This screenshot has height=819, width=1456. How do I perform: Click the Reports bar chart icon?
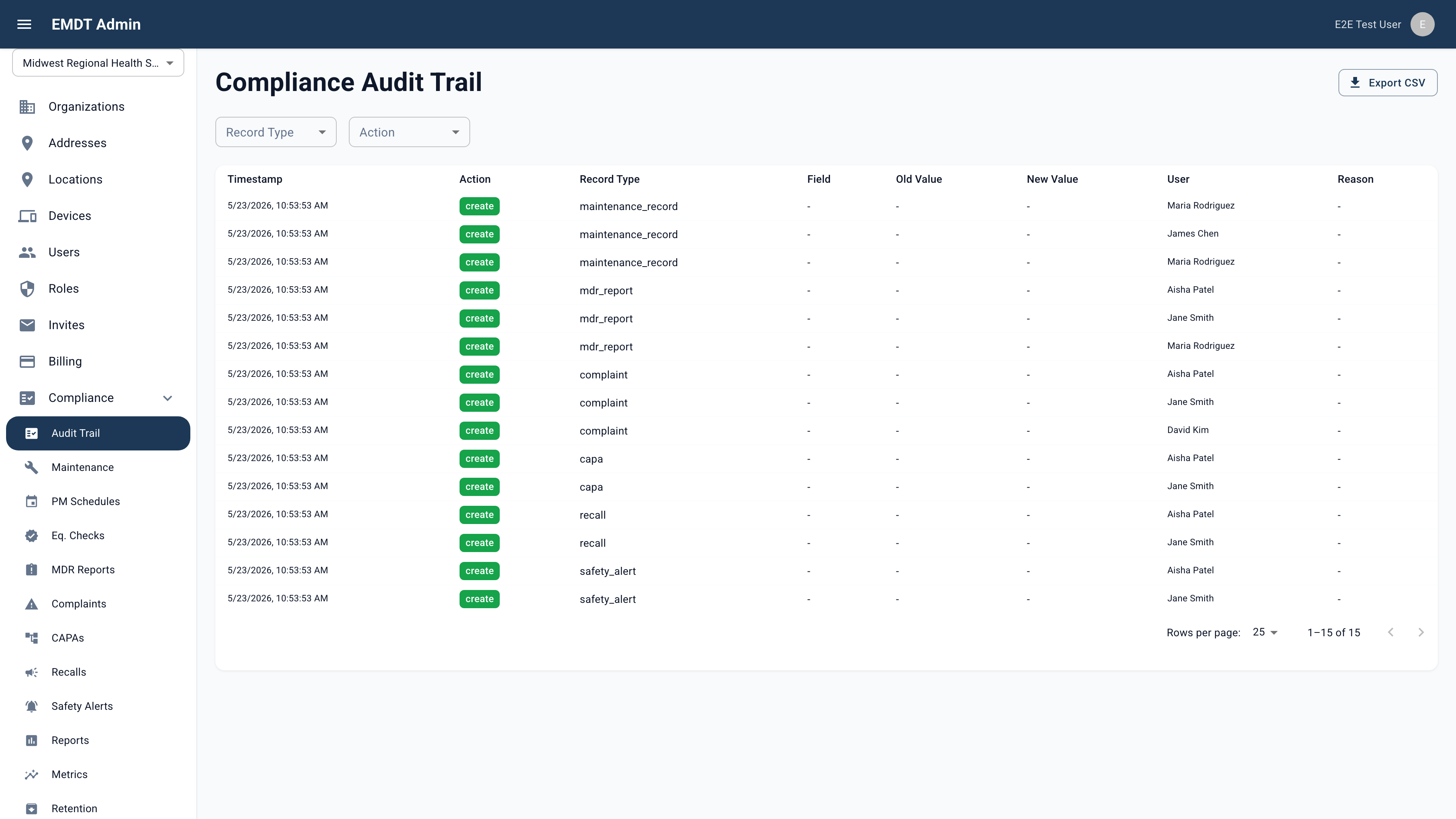pyautogui.click(x=31, y=741)
